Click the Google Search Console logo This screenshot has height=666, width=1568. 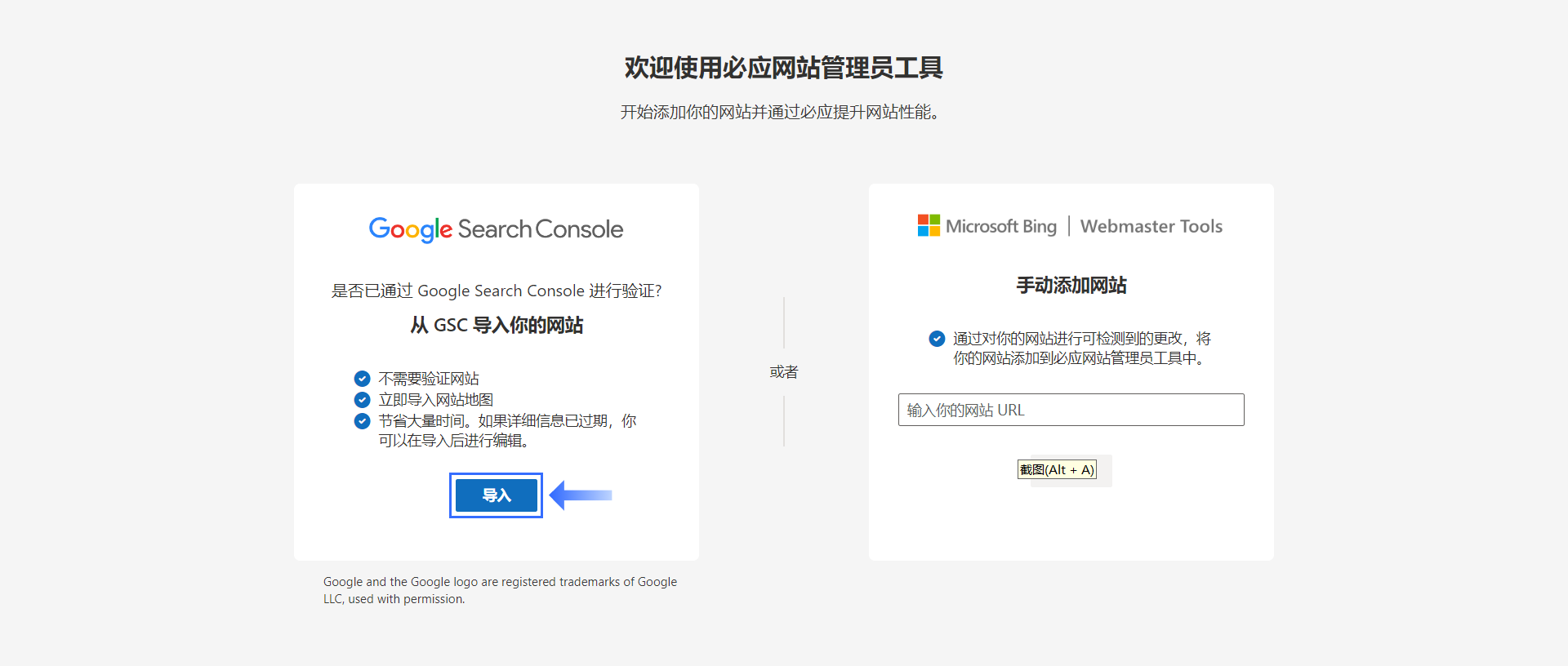(x=496, y=229)
